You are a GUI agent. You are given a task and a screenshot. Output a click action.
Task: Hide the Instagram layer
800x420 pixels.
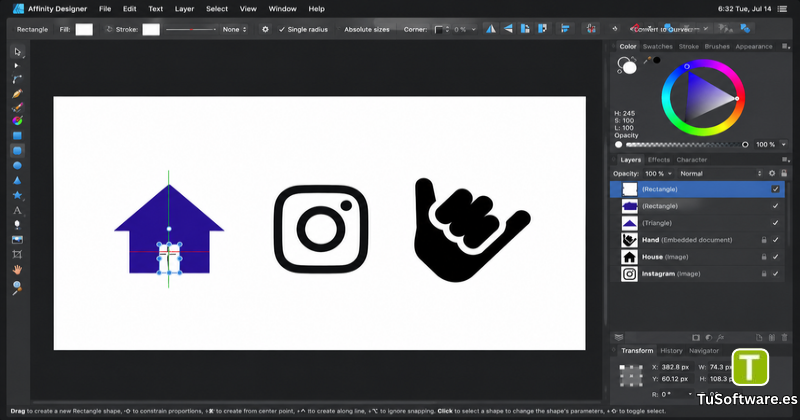(776, 274)
